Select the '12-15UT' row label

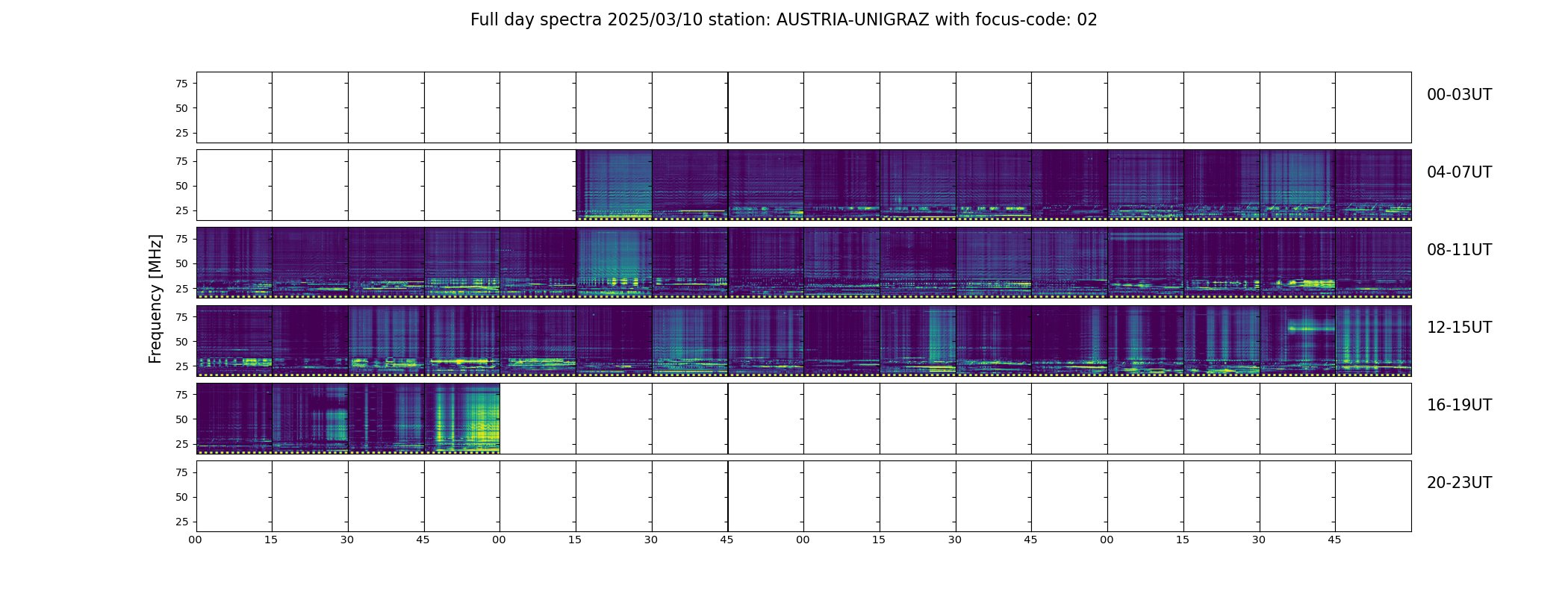[x=1459, y=328]
